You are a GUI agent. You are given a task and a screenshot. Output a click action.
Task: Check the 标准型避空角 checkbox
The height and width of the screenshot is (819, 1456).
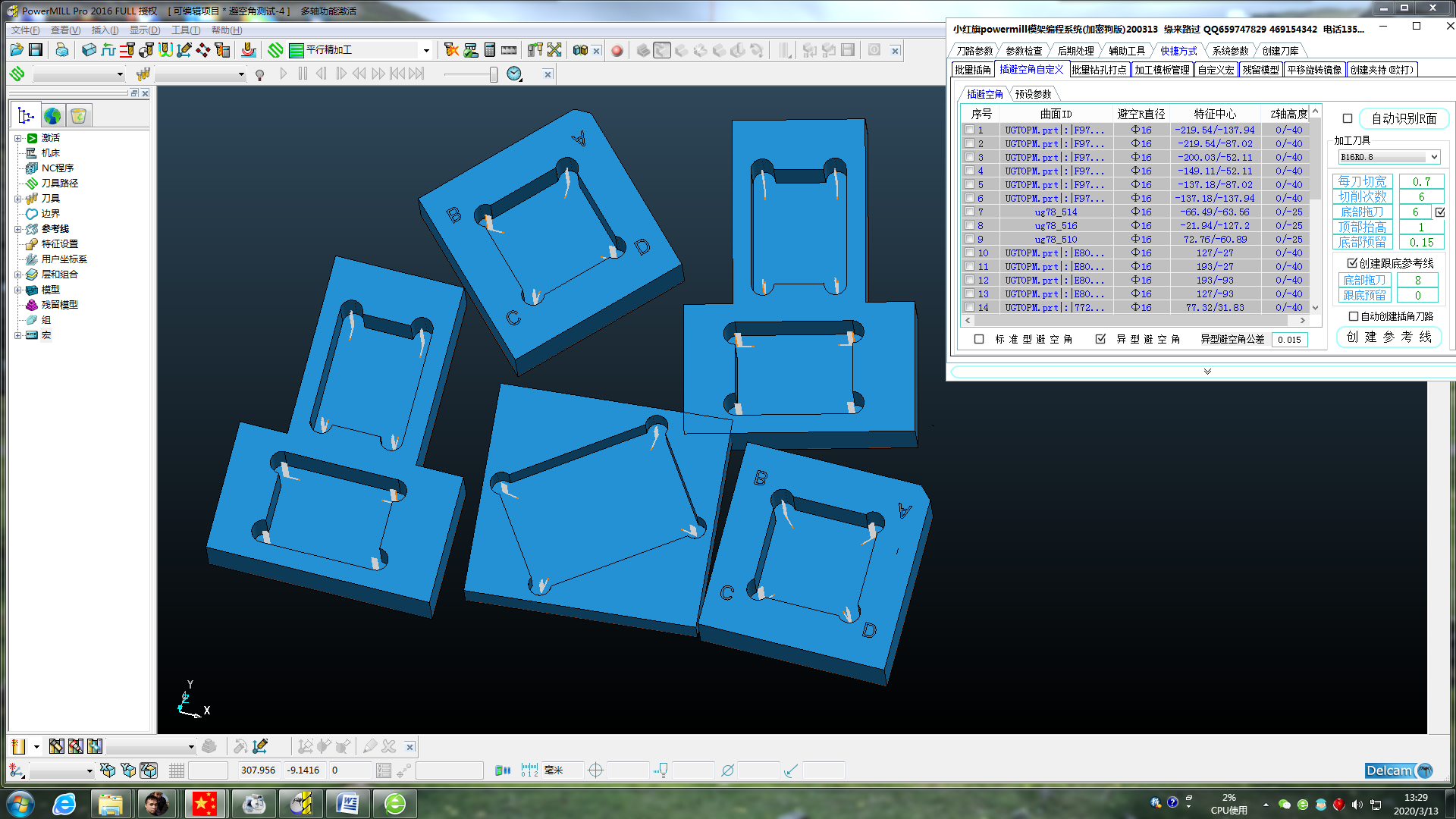click(x=979, y=339)
